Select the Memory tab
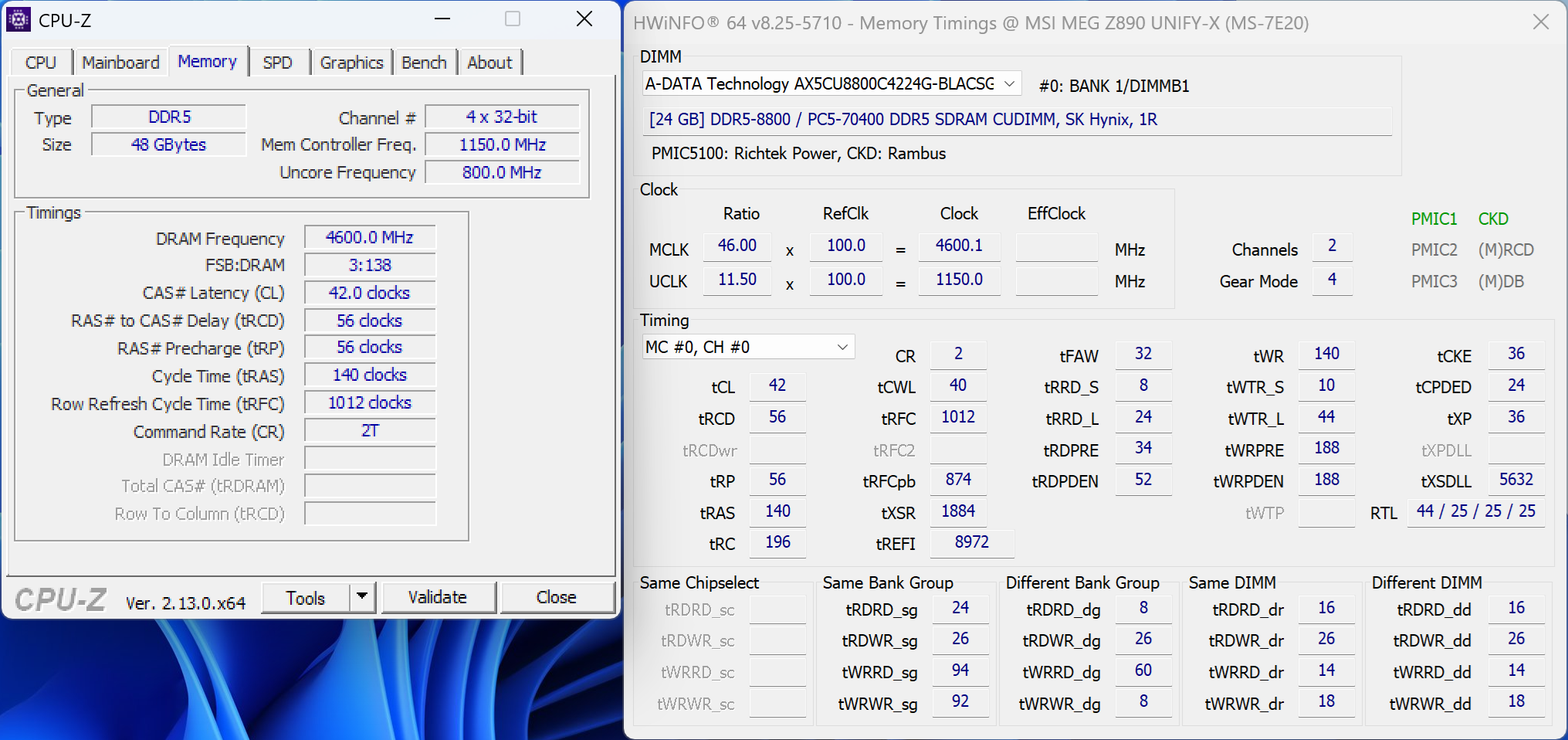1568x740 pixels. (x=208, y=61)
